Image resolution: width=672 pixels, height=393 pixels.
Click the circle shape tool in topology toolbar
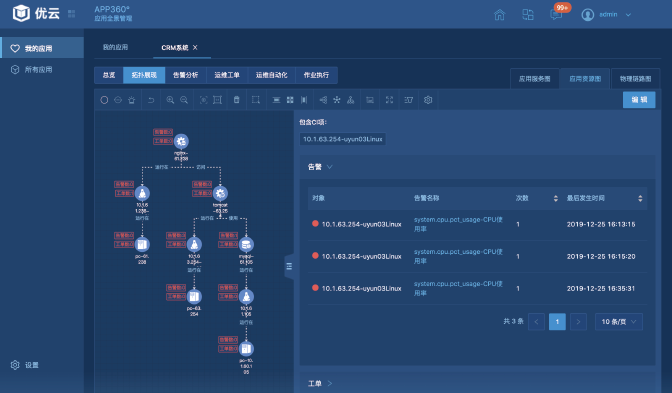(x=104, y=100)
